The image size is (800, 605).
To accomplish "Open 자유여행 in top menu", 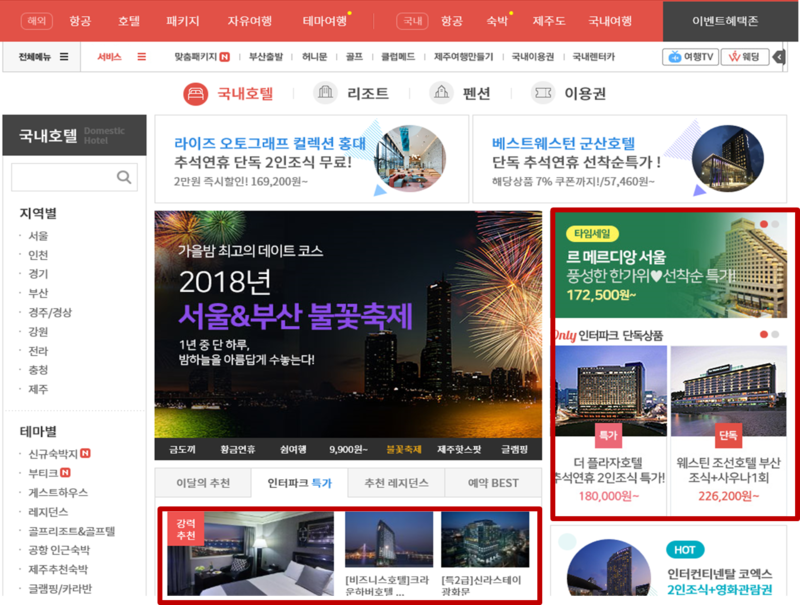I will pos(250,21).
